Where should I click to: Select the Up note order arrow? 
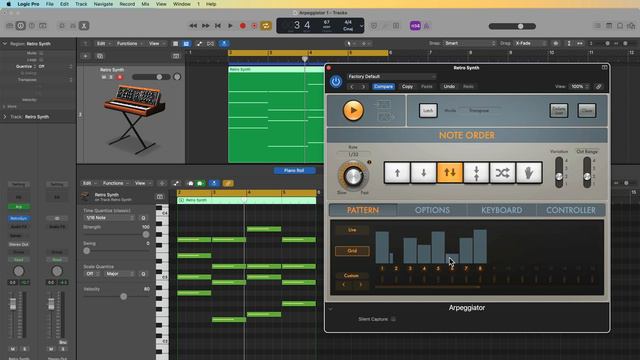point(397,173)
